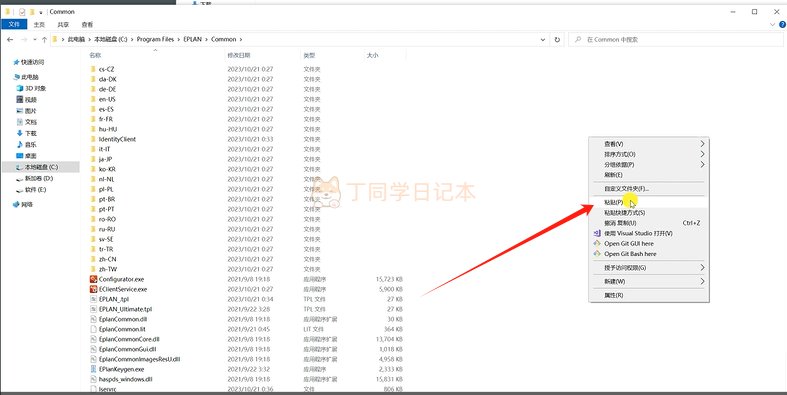Click the search Common input field
Viewport: 787px width, 395px height.
click(x=676, y=39)
